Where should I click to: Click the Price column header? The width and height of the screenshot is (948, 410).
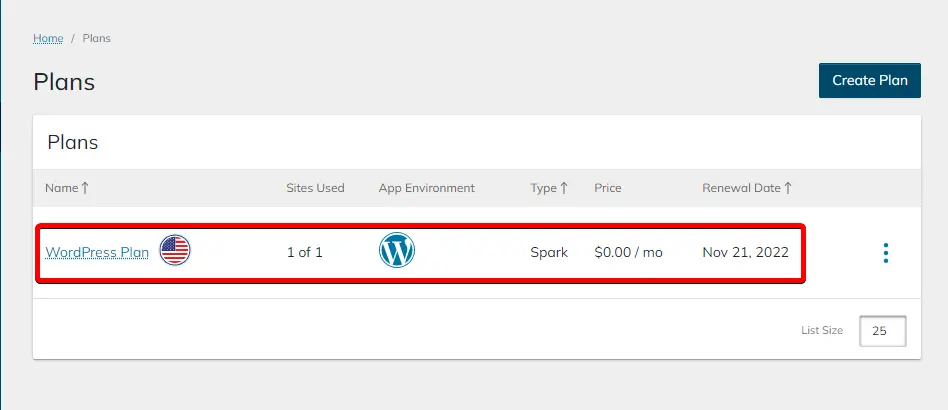click(x=608, y=188)
